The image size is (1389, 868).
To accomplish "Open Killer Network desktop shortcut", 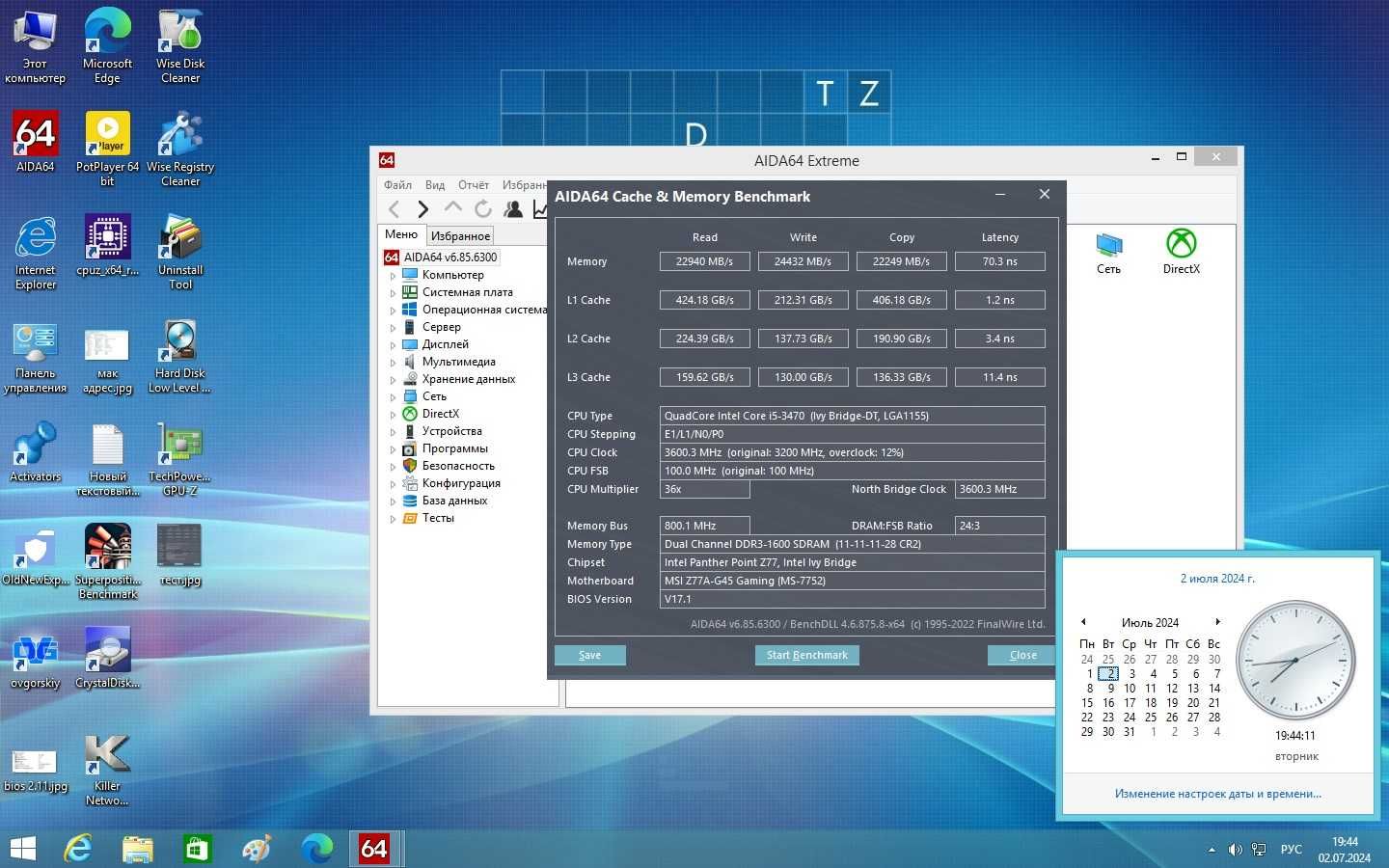I will click(x=107, y=768).
